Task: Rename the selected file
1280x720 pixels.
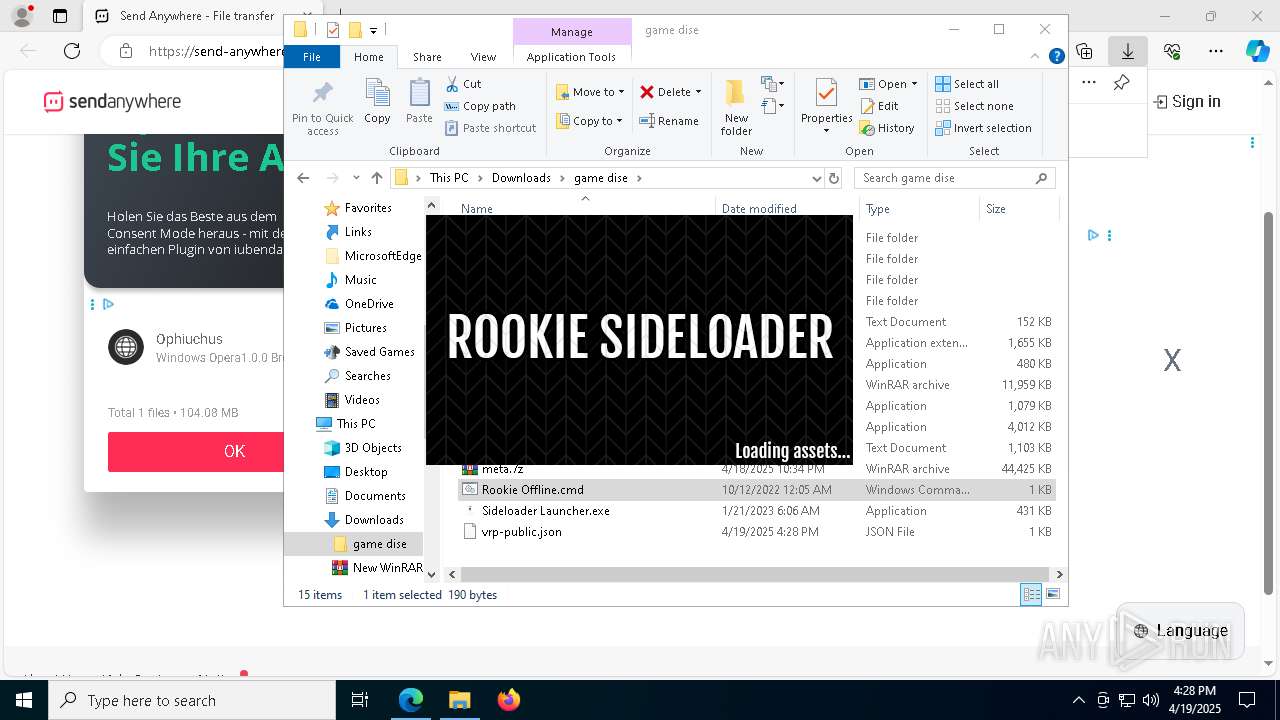Action: tap(669, 121)
